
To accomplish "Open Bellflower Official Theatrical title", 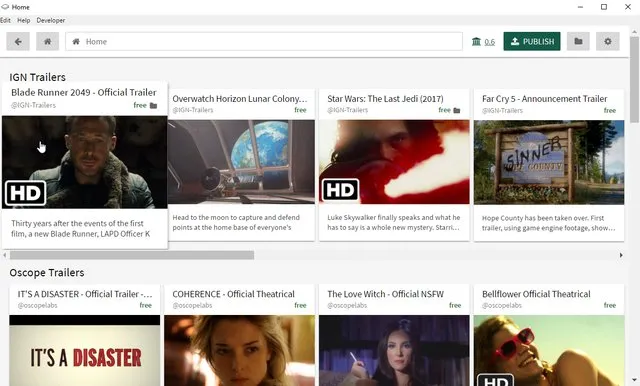I will (536, 294).
